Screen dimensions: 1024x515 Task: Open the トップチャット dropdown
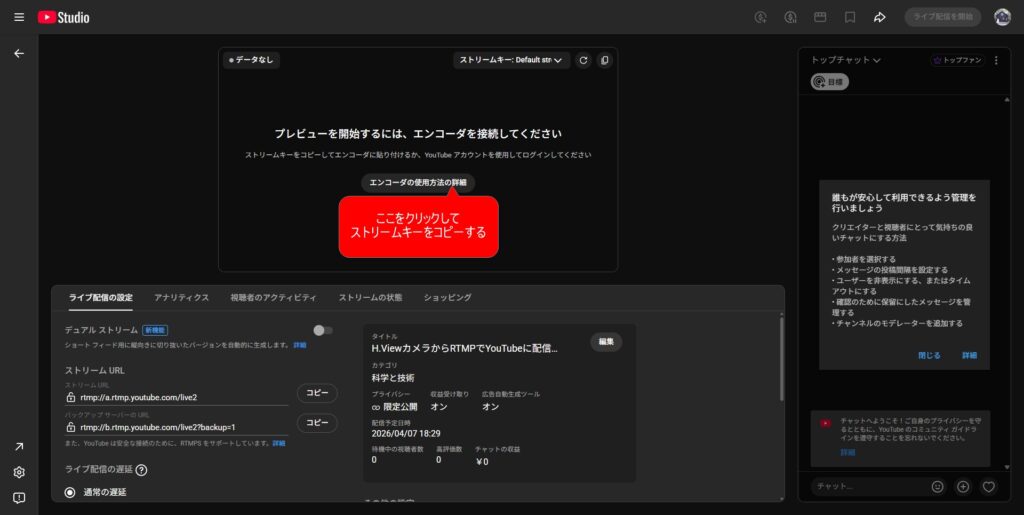point(846,60)
